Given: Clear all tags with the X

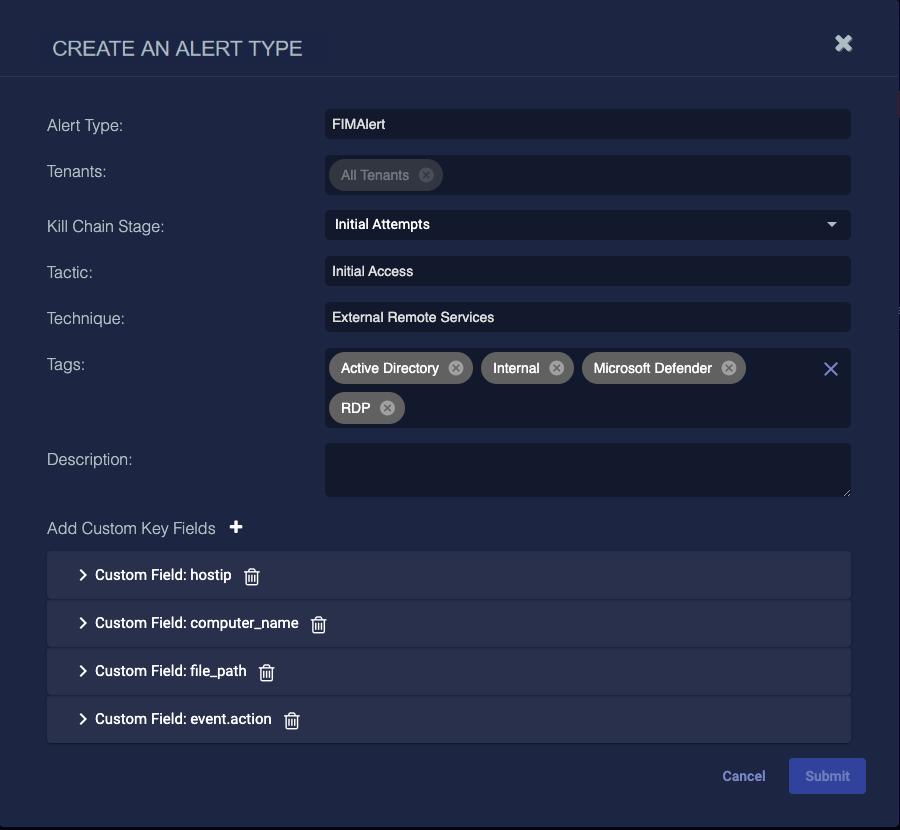Looking at the screenshot, I should (x=830, y=369).
